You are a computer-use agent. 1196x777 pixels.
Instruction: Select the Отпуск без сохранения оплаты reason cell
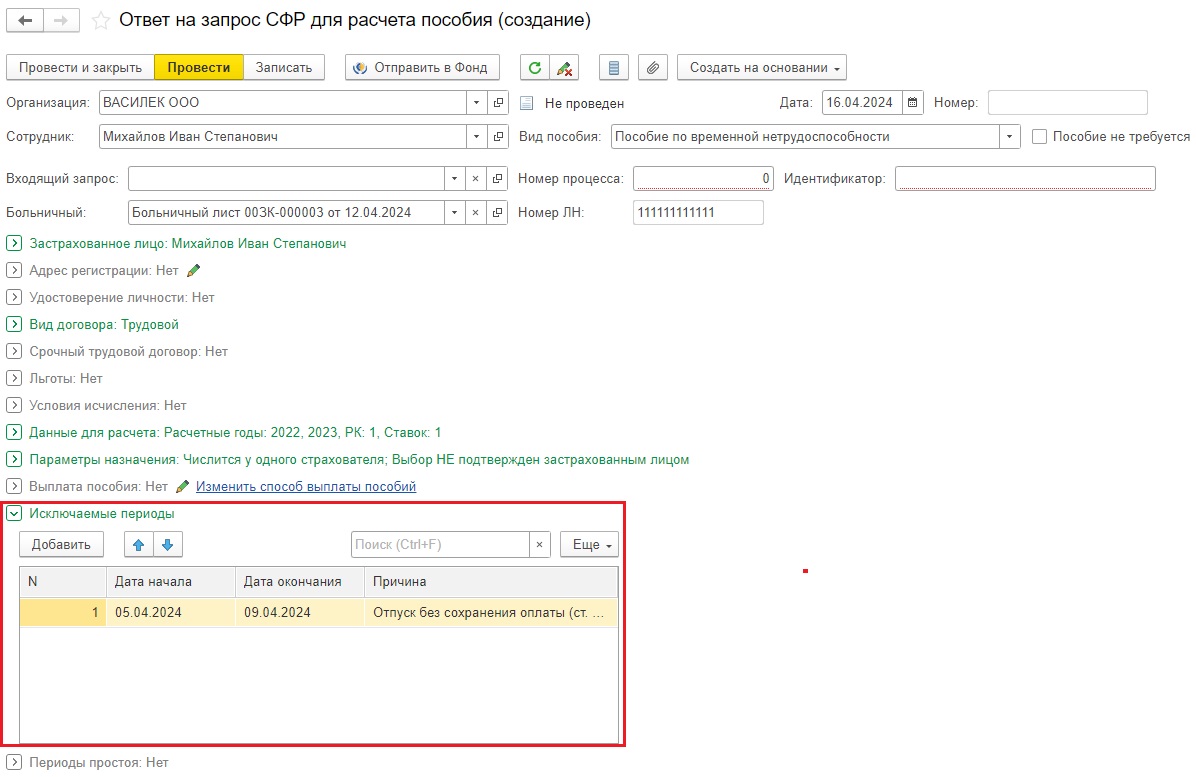click(x=490, y=612)
